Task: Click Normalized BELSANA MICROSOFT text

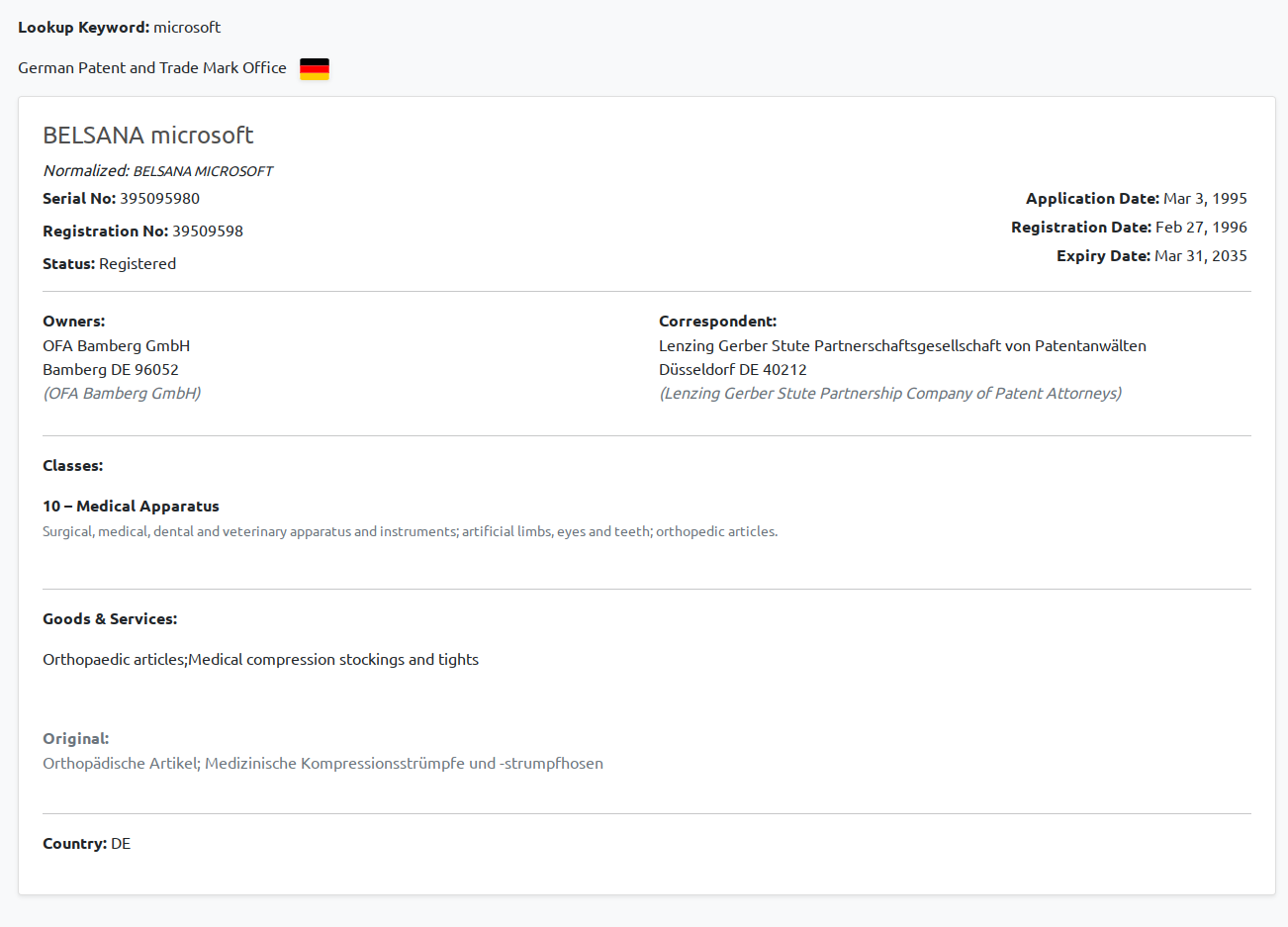Action: point(157,170)
